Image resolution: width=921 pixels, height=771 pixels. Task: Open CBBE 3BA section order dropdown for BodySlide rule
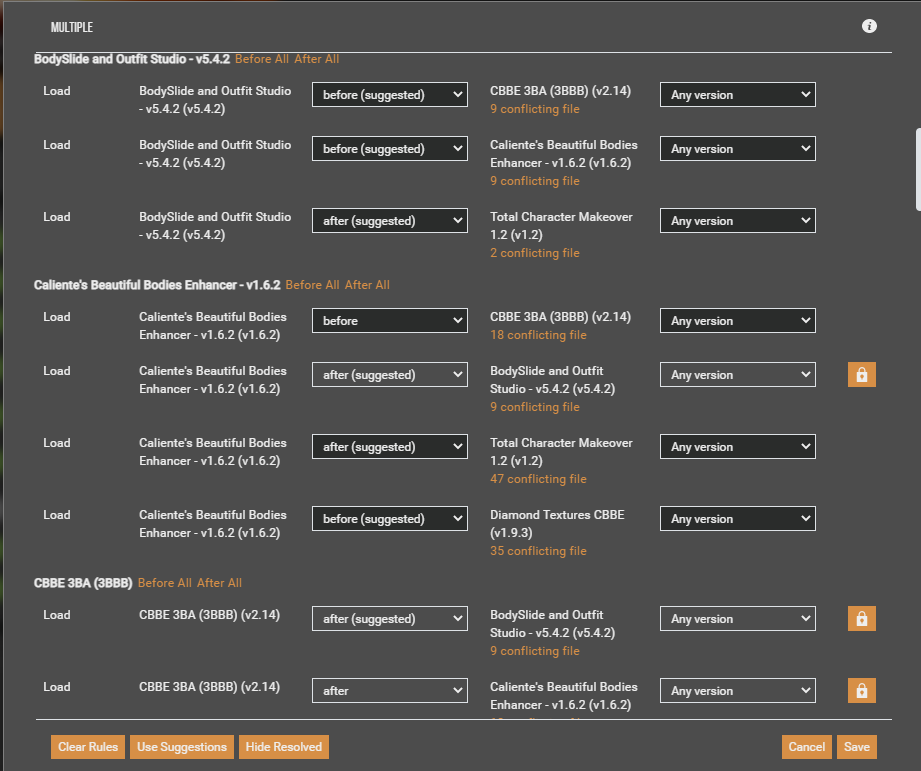tap(390, 618)
